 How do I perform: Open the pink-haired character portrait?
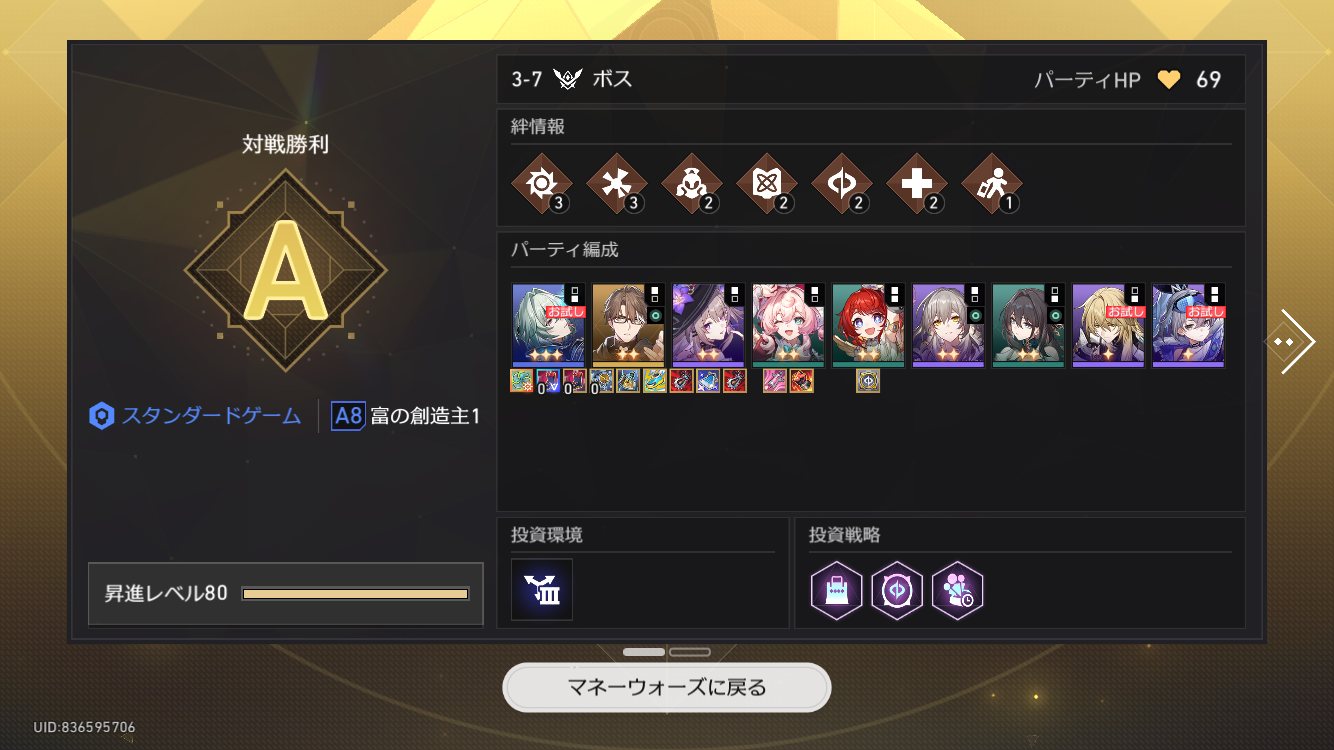[789, 325]
